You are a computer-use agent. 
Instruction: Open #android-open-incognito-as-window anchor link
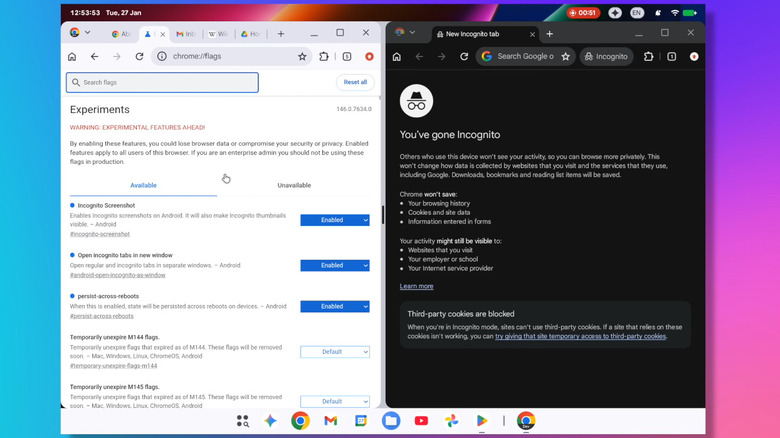tap(117, 275)
